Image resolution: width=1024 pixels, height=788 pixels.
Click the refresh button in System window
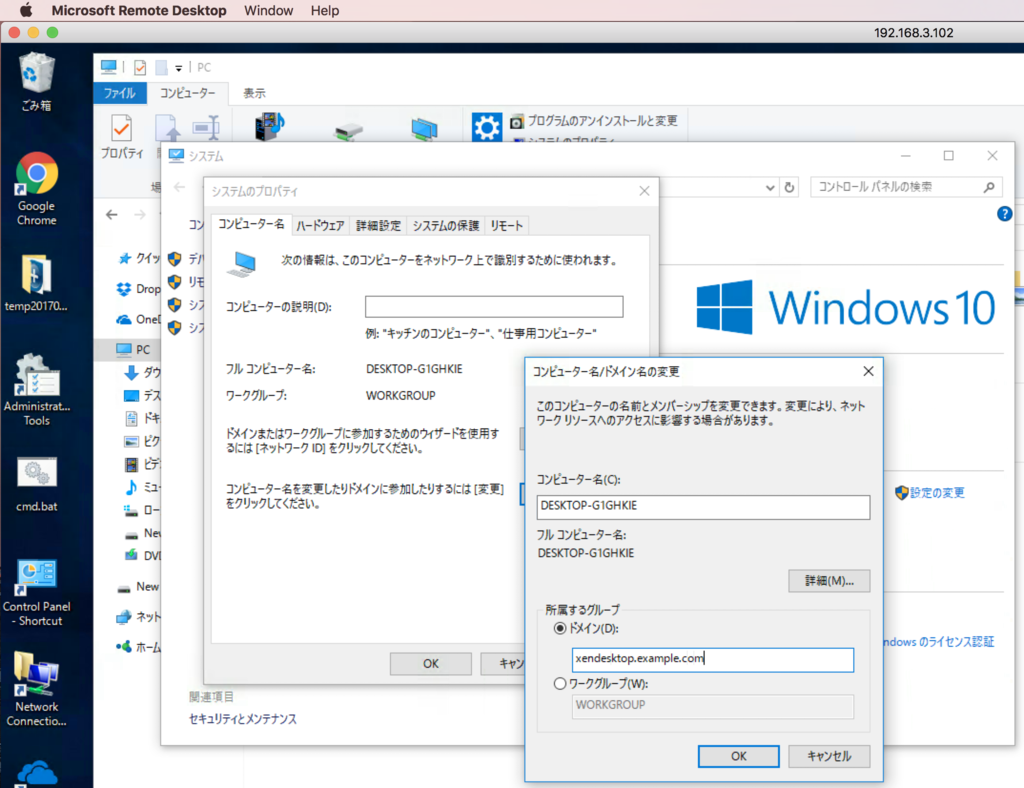tap(789, 187)
